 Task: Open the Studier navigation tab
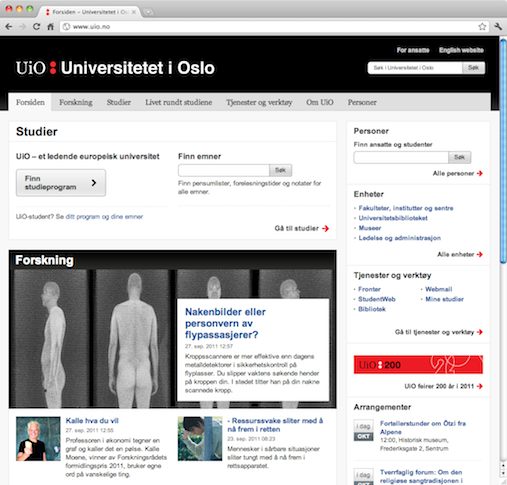coord(119,102)
